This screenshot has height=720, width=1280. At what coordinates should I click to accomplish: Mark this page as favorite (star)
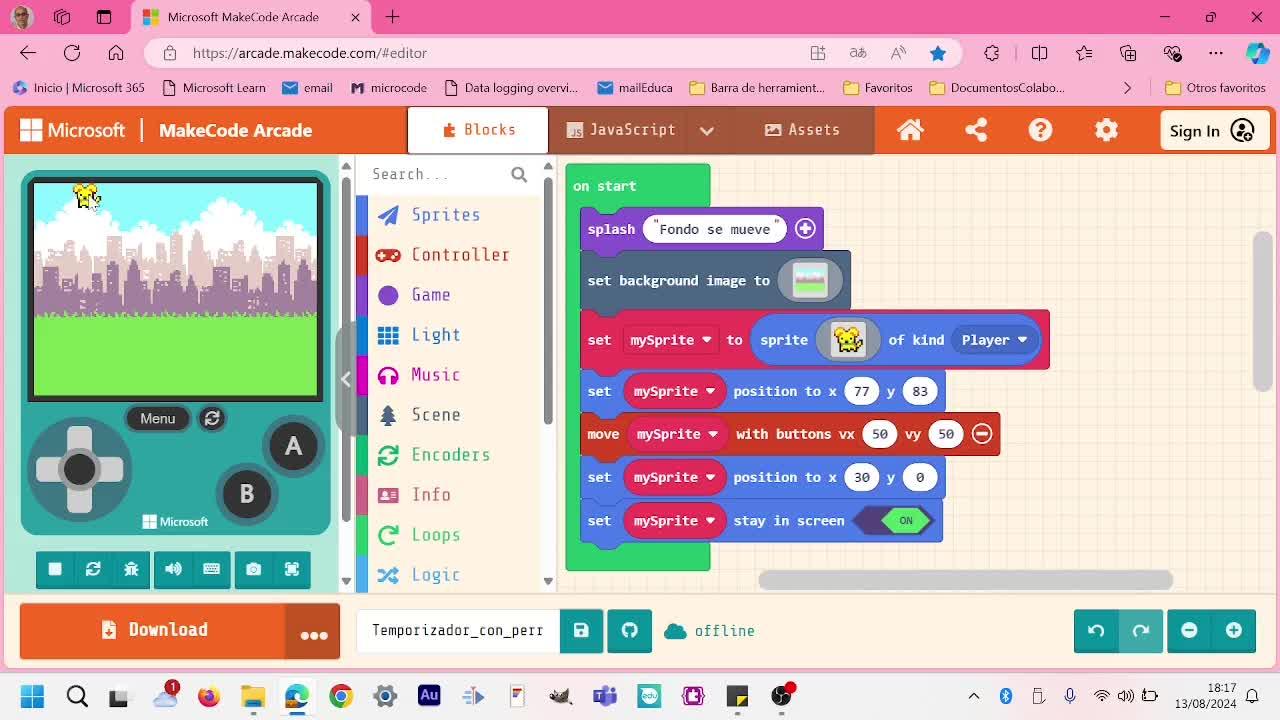(x=938, y=53)
